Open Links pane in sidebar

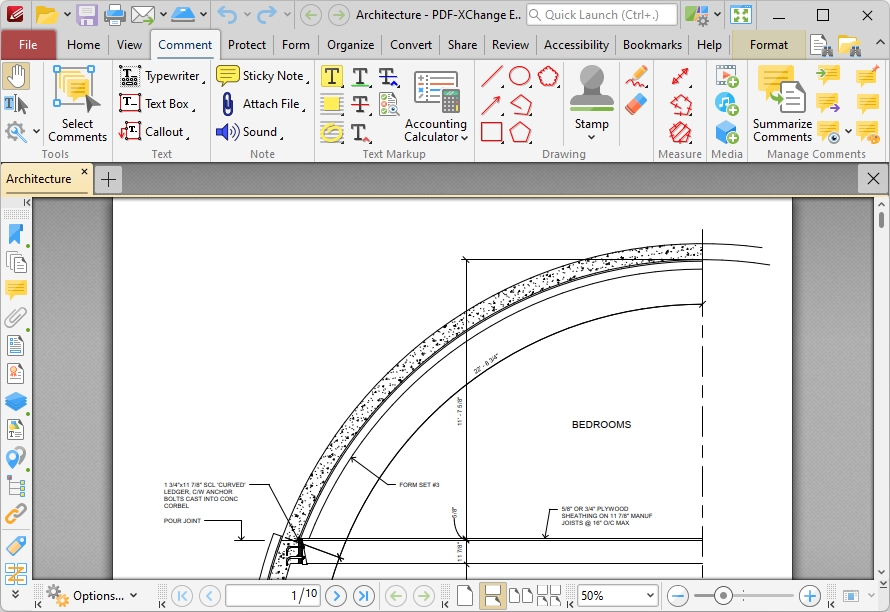16,514
